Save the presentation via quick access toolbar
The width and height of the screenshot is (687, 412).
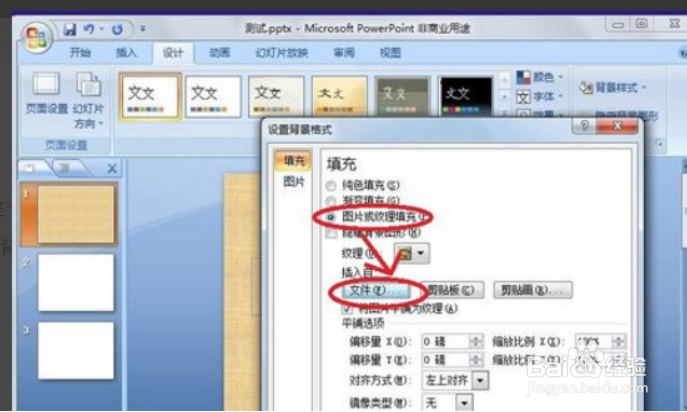(70, 29)
